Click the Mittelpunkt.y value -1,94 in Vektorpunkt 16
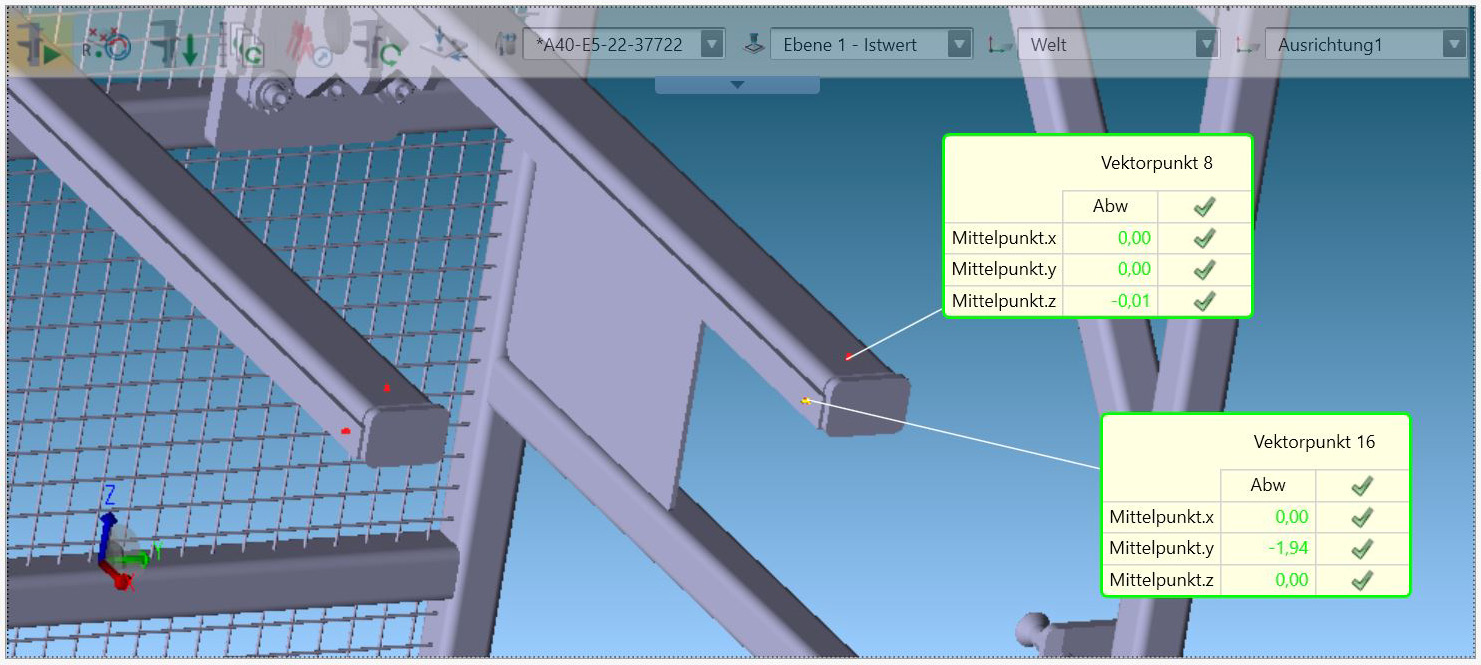 1288,548
